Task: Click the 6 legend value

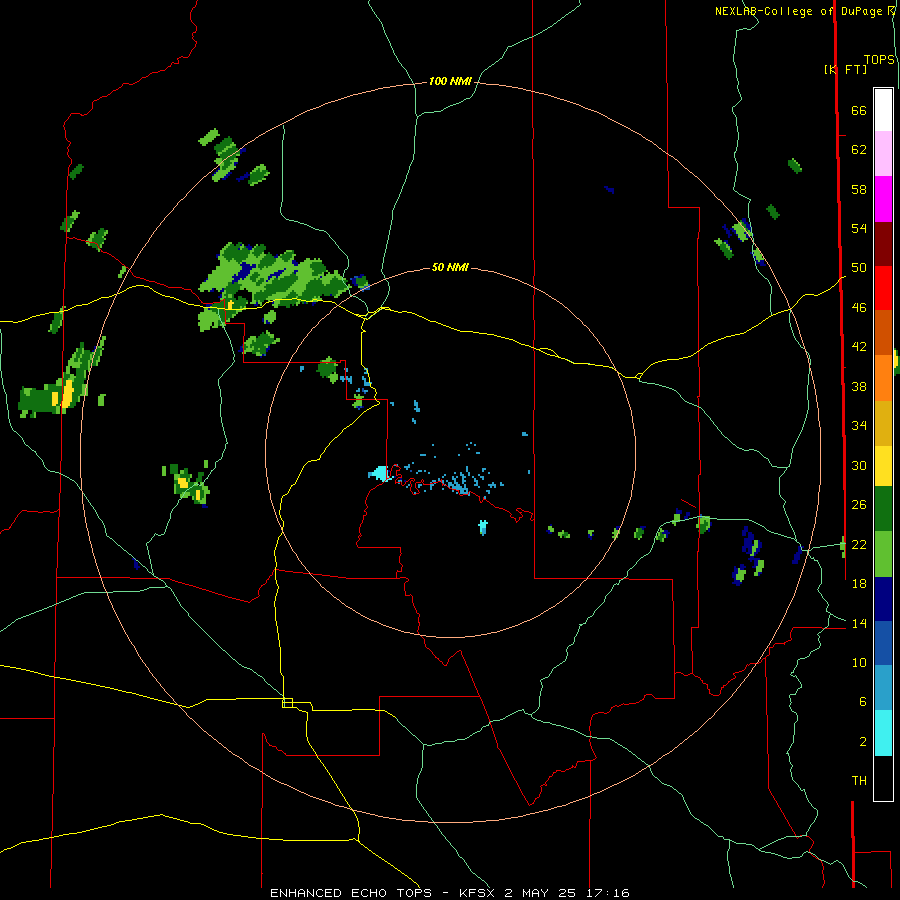Action: [x=862, y=702]
